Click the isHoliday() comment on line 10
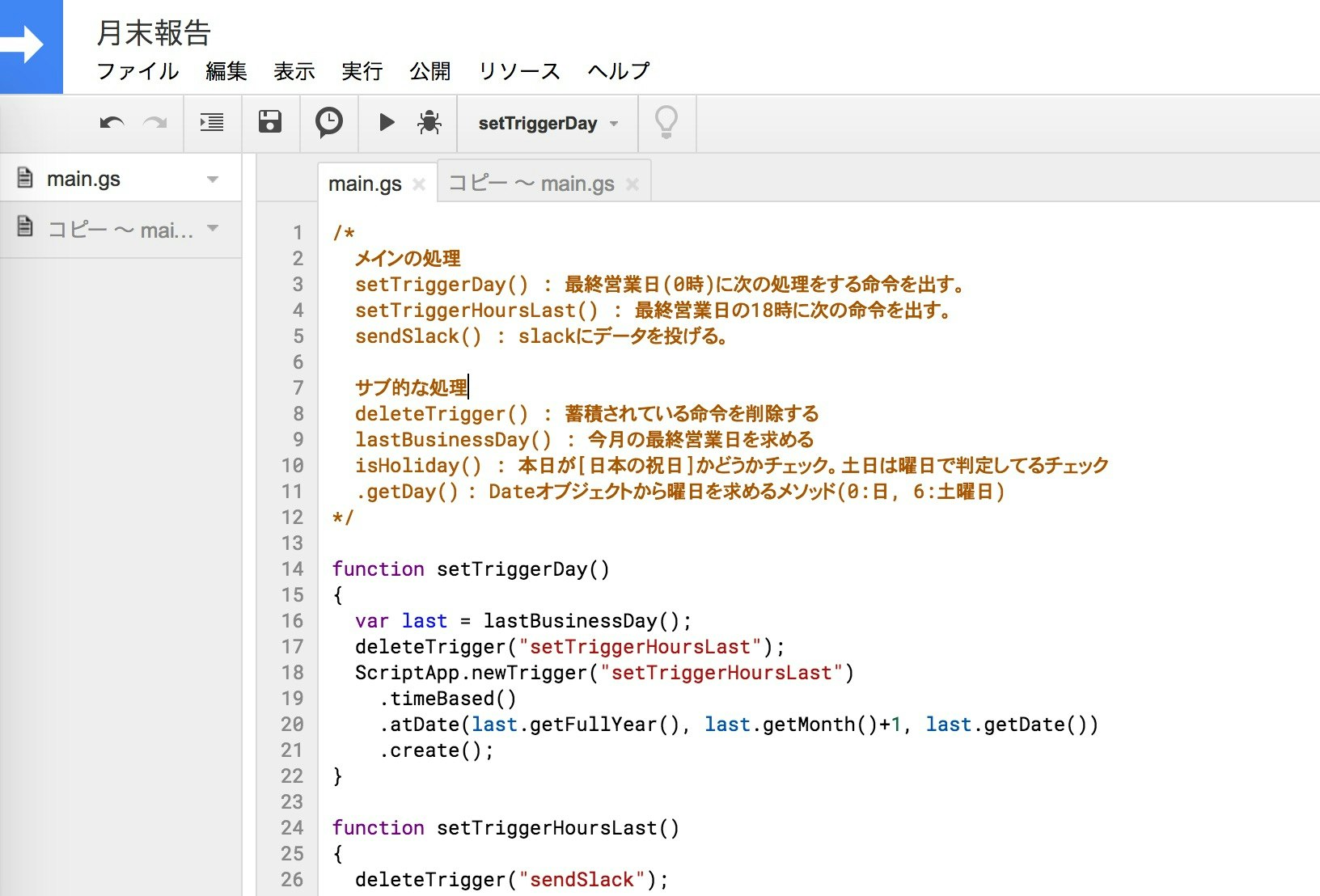This screenshot has height=896, width=1320. point(731,466)
